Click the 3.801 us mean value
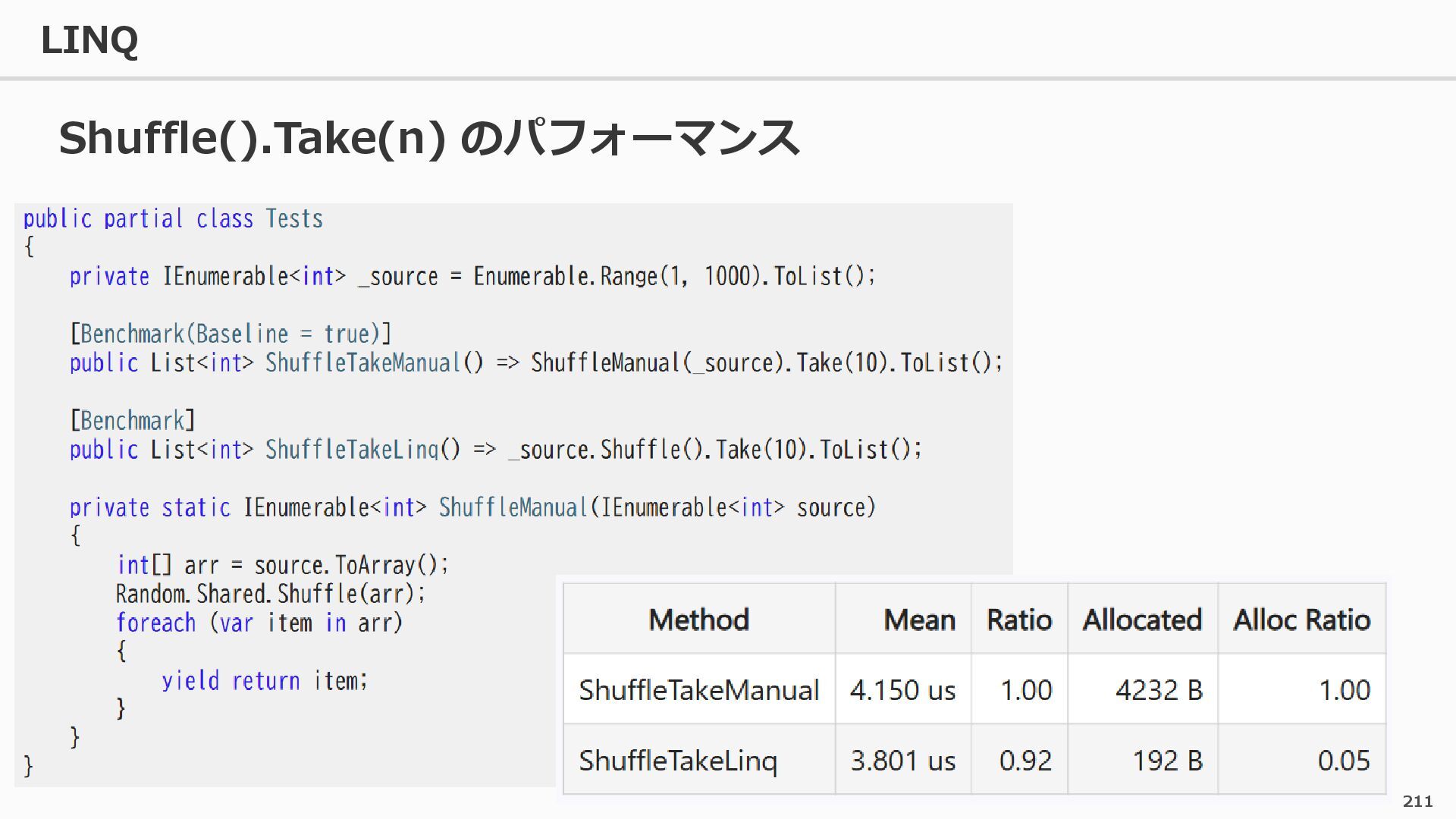Screen dimensions: 1456x819 click(x=902, y=760)
